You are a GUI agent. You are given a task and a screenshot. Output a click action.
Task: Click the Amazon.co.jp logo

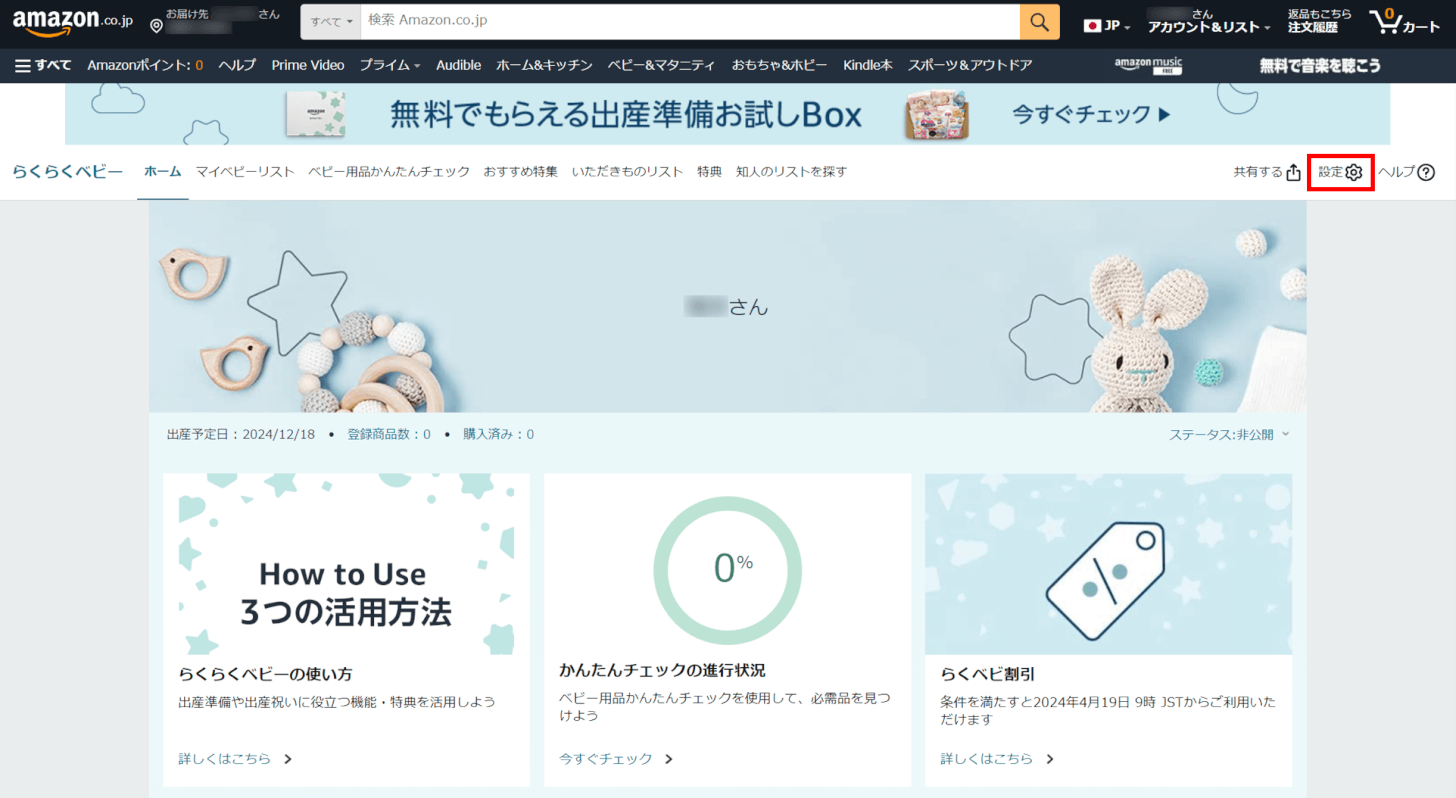73,21
